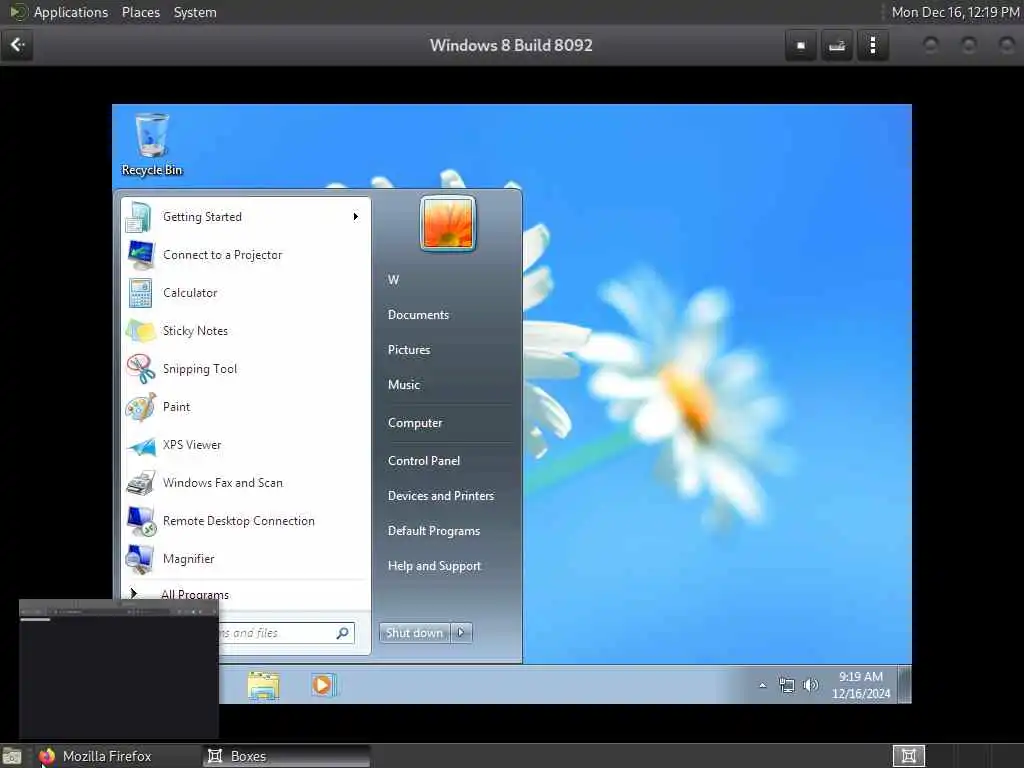Expand the Getting Started submenu arrow

(x=355, y=217)
